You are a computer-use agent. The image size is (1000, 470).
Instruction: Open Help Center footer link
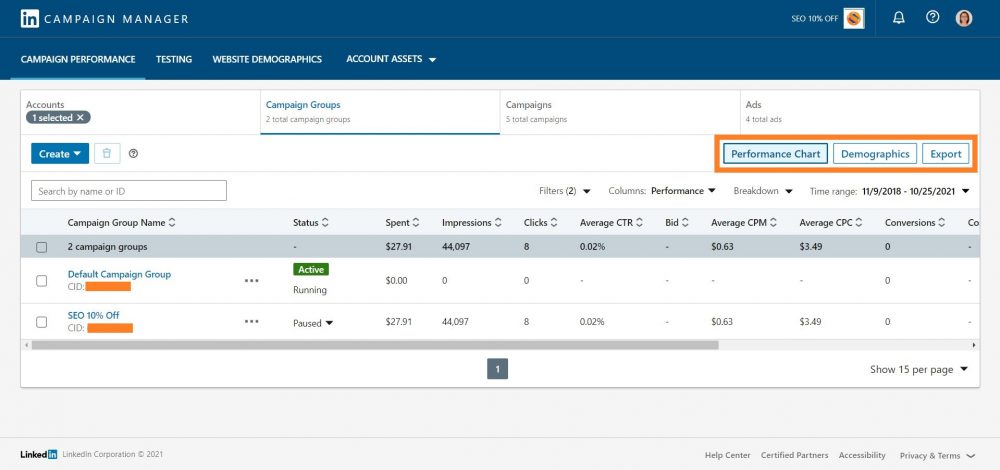coord(728,455)
